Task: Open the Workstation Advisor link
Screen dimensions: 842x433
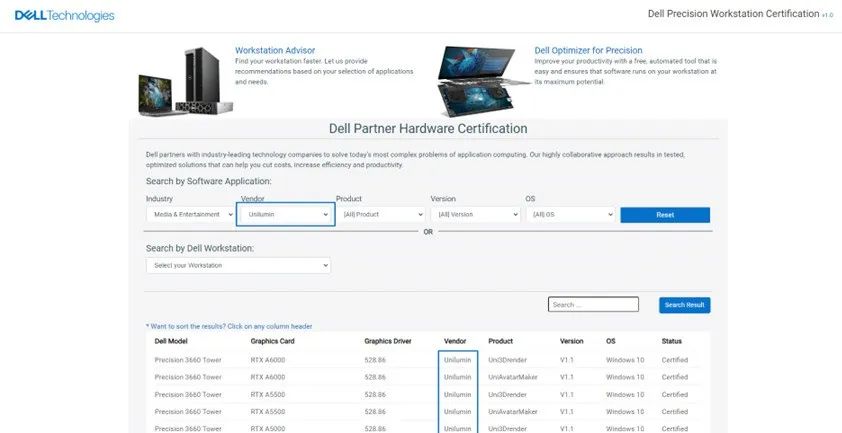Action: click(275, 50)
